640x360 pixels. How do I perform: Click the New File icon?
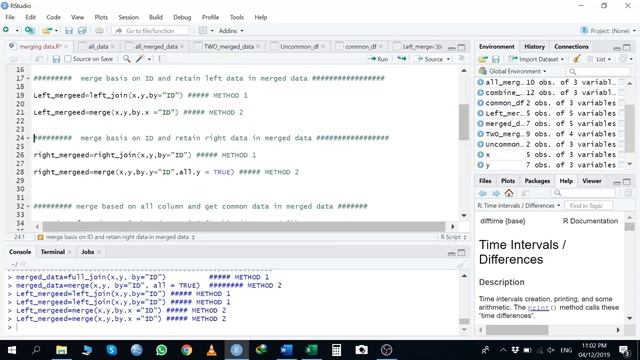(x=6, y=30)
